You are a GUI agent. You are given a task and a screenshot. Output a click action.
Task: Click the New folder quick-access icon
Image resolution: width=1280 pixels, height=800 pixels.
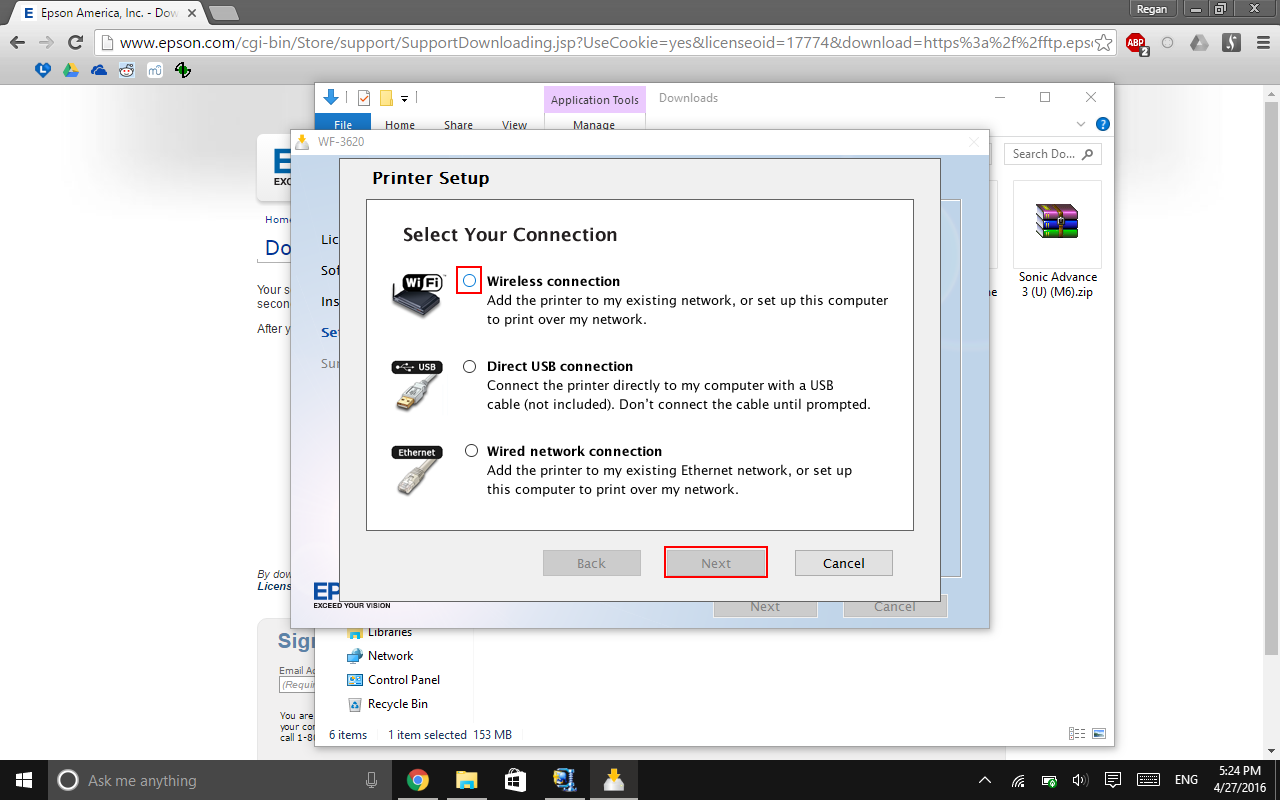(x=386, y=98)
